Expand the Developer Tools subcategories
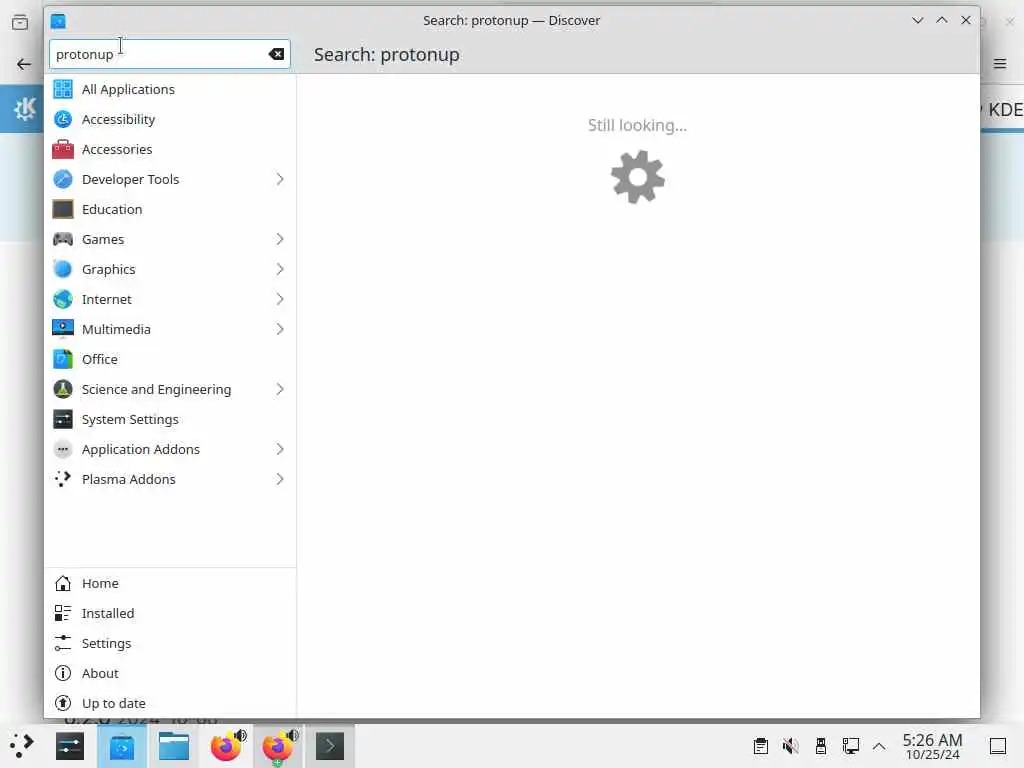Screen dimensions: 1024x768 pyautogui.click(x=280, y=180)
